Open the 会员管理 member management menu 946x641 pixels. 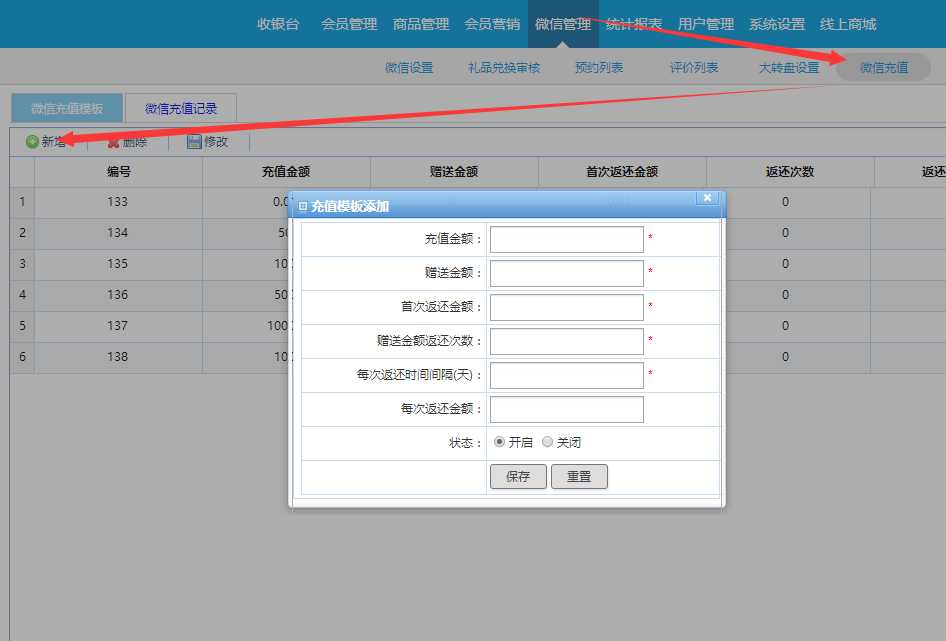click(348, 24)
